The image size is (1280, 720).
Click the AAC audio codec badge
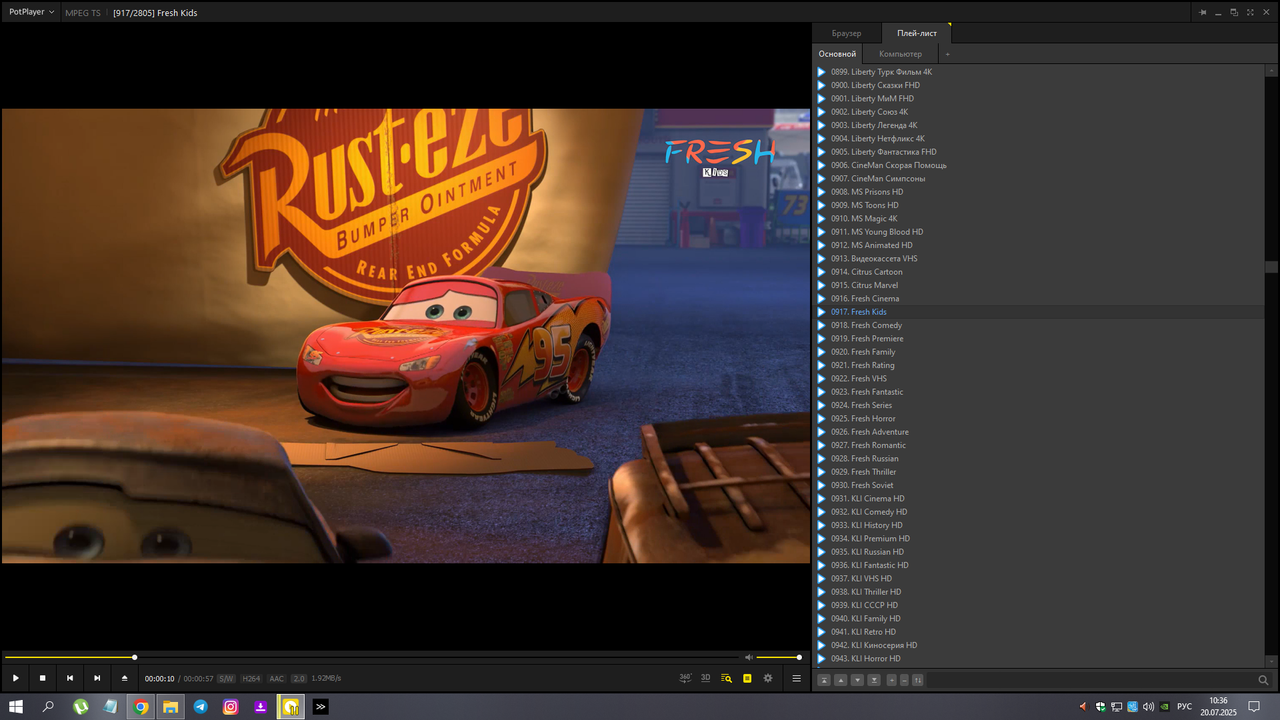point(277,678)
